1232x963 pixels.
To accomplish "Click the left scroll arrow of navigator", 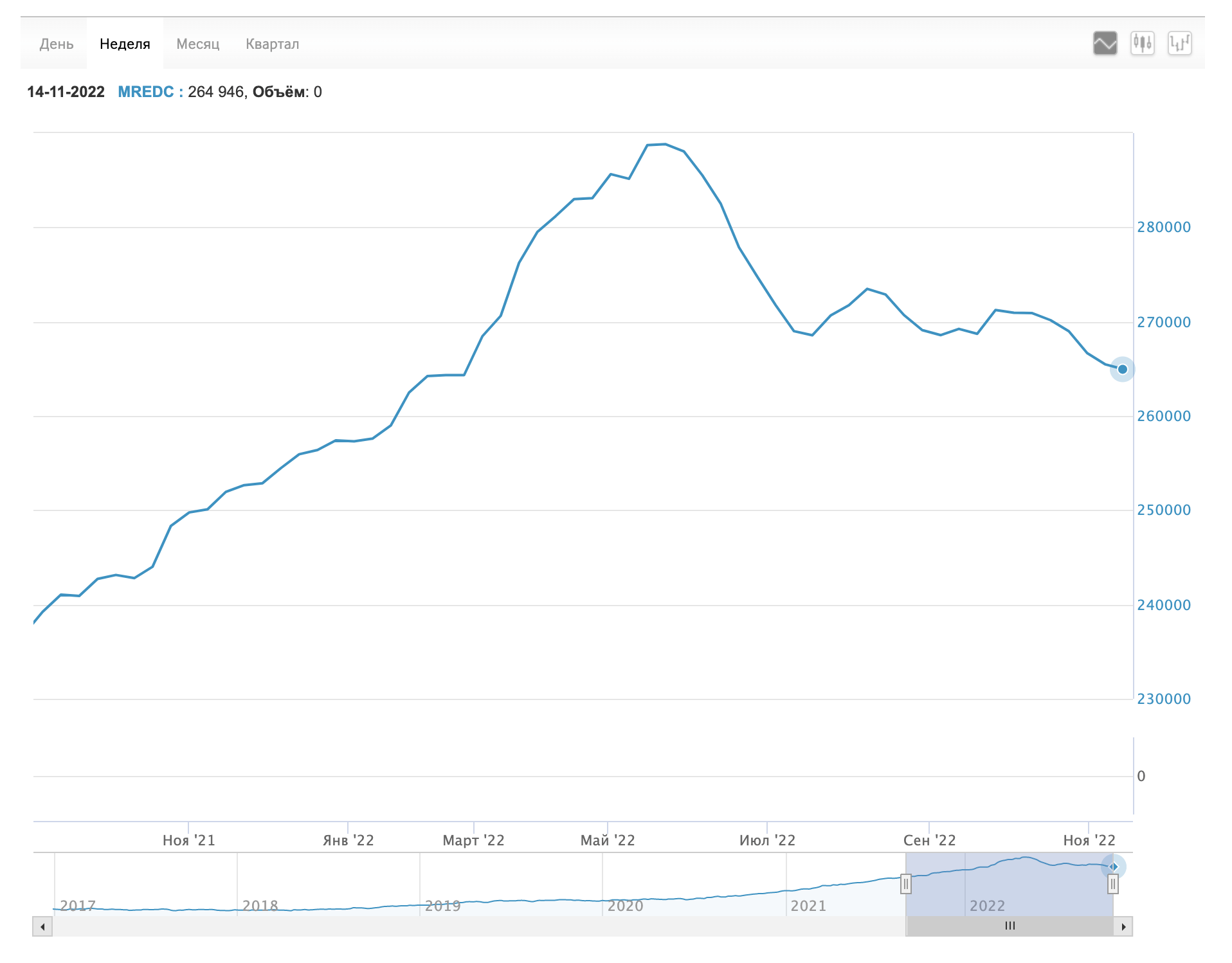I will (x=42, y=926).
